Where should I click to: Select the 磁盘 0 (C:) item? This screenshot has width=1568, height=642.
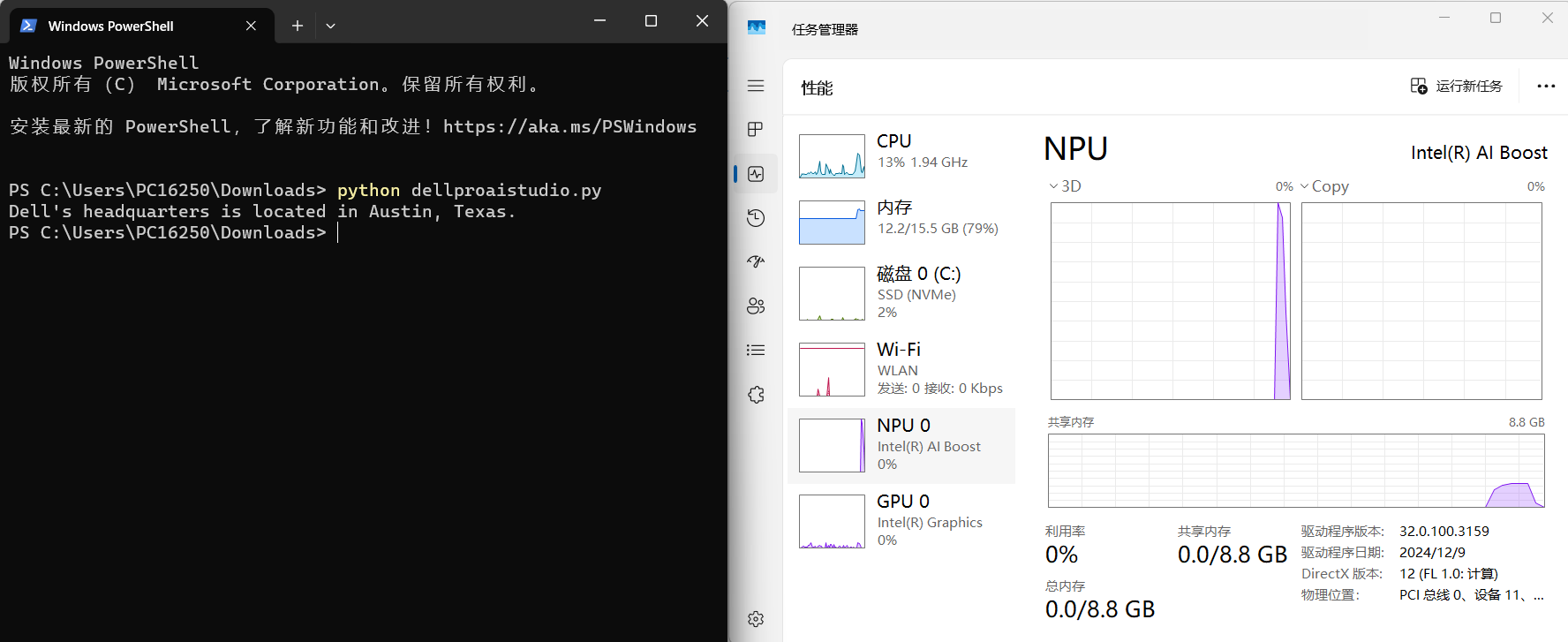[901, 292]
